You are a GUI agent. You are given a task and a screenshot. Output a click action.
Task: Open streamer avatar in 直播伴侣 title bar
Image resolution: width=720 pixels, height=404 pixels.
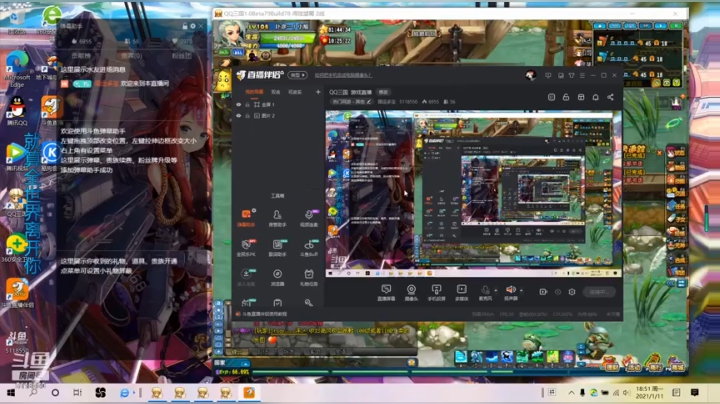[x=531, y=75]
